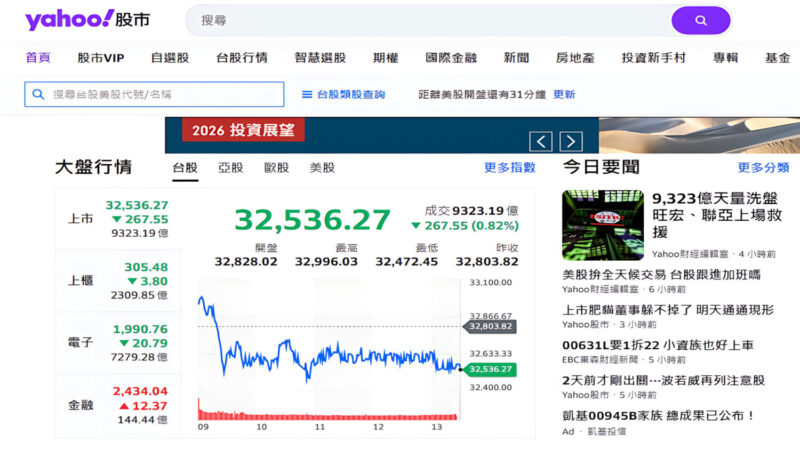
Task: Open the 台股行情 navigation menu
Action: pyautogui.click(x=242, y=58)
